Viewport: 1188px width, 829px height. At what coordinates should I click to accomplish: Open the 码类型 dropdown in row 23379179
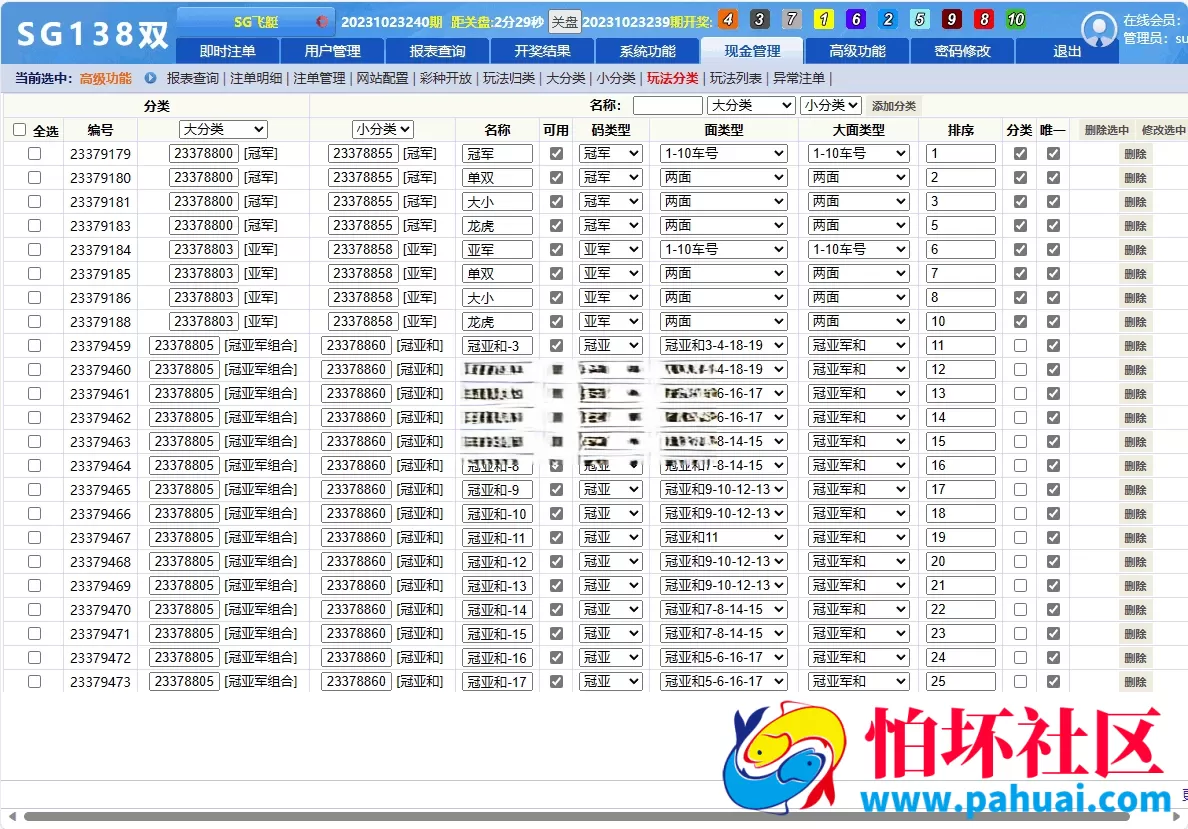[611, 153]
